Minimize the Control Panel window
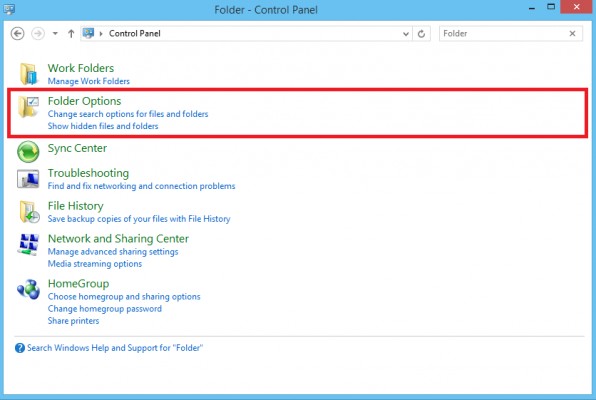 click(x=532, y=8)
